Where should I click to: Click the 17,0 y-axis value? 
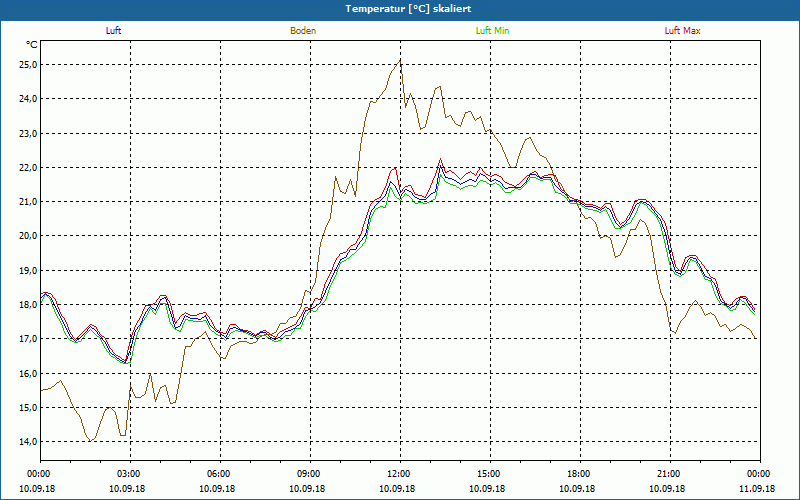(28, 339)
